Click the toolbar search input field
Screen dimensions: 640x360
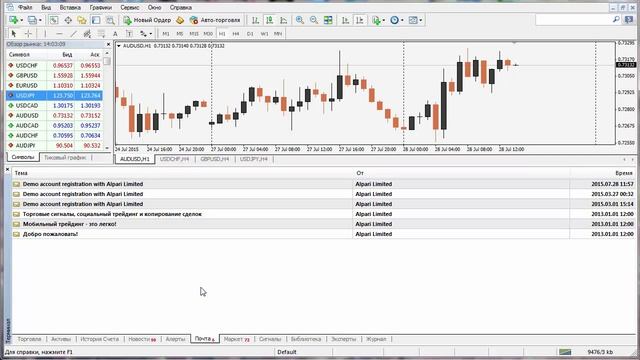(x=573, y=19)
